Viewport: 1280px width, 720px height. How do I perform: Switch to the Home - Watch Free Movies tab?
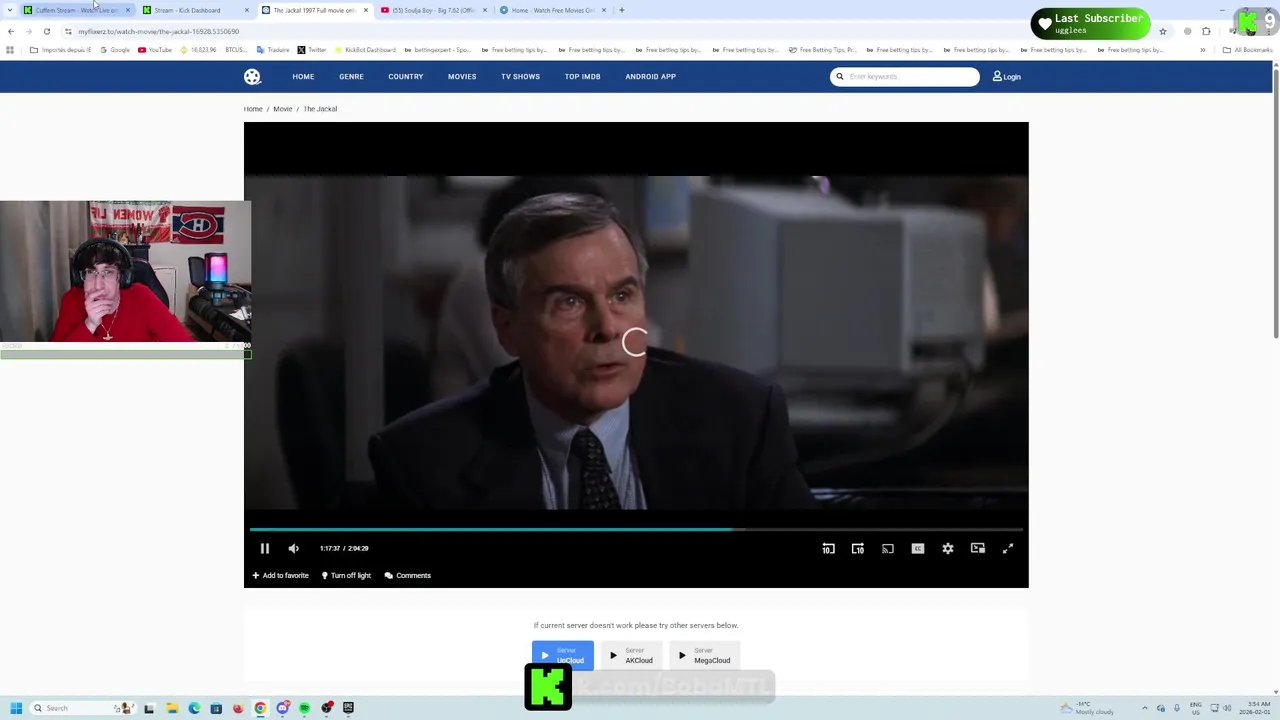(552, 10)
